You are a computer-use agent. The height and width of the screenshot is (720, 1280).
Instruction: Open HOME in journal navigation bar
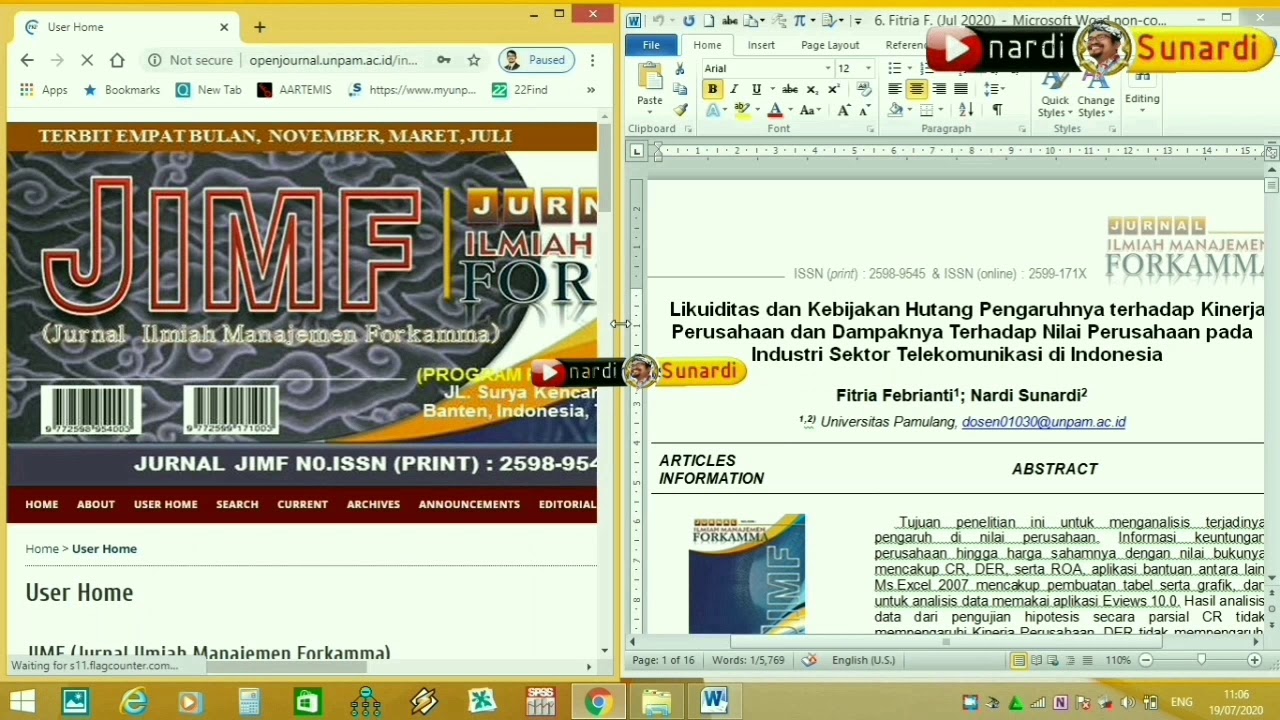(x=42, y=504)
